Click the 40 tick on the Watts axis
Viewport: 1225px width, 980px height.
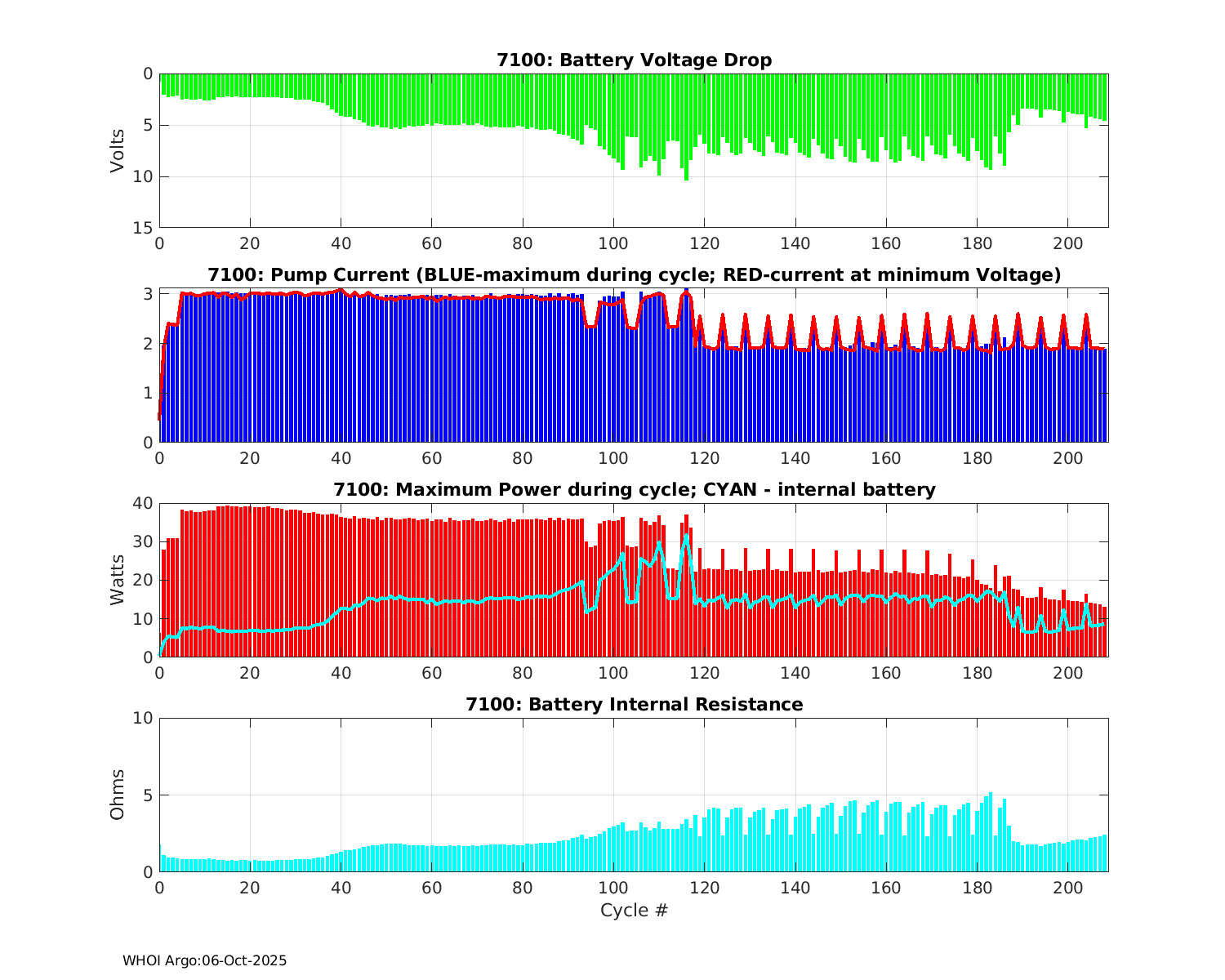click(x=144, y=503)
